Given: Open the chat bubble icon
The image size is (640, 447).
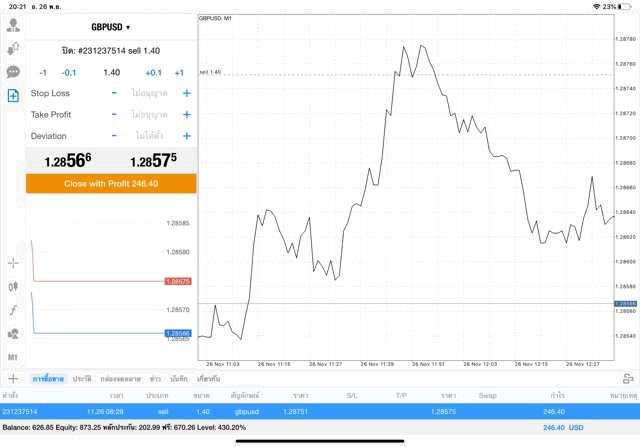Looking at the screenshot, I should (13, 72).
